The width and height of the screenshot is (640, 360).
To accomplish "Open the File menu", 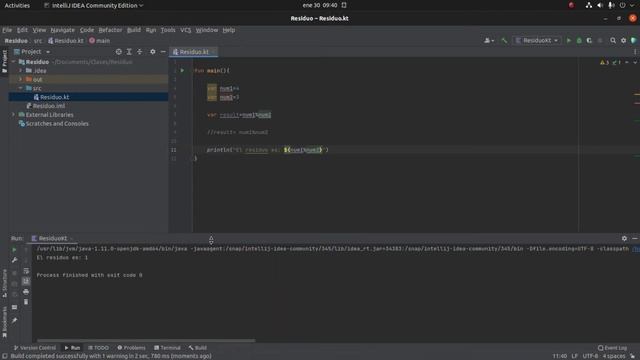I will pos(7,30).
